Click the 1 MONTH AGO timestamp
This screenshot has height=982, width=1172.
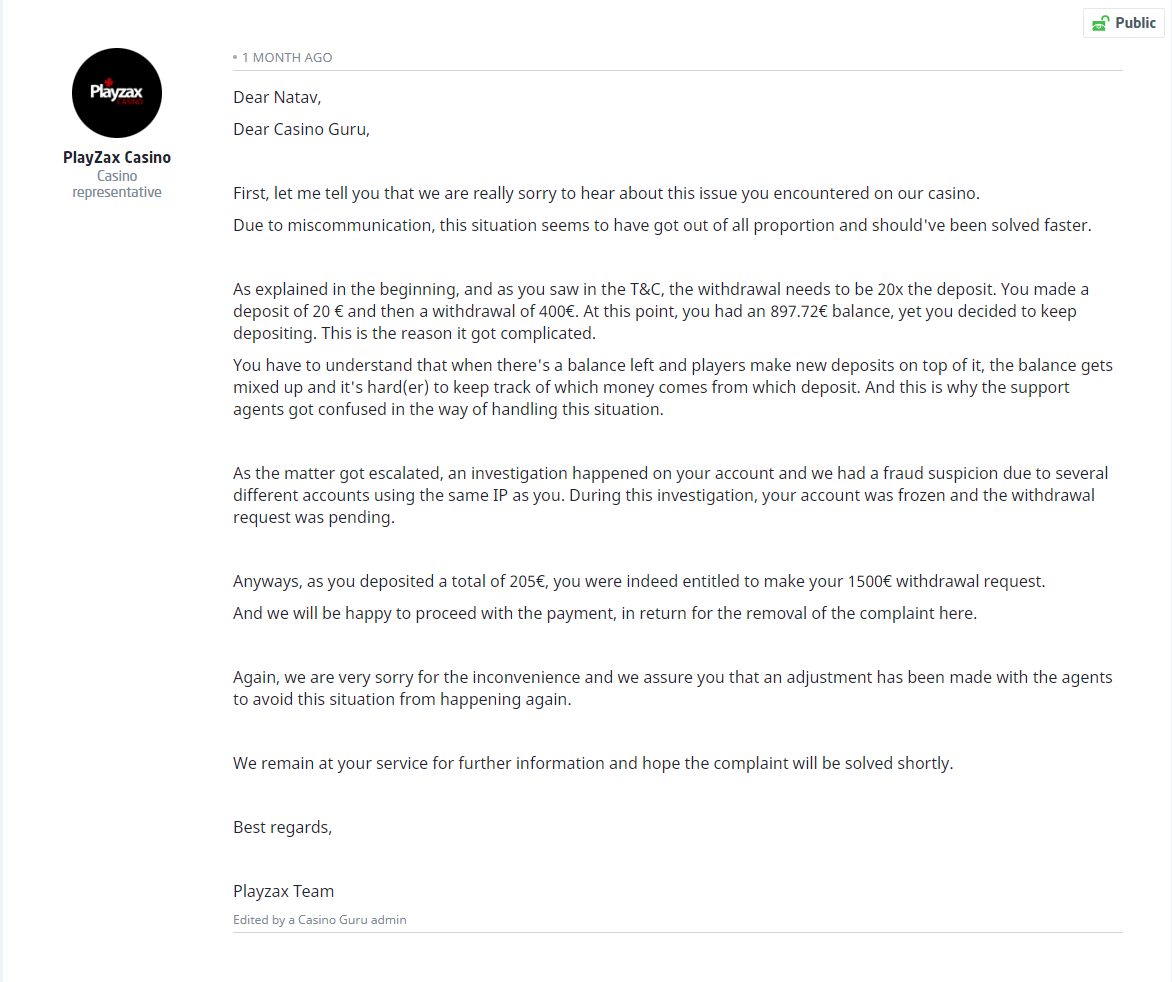(287, 58)
